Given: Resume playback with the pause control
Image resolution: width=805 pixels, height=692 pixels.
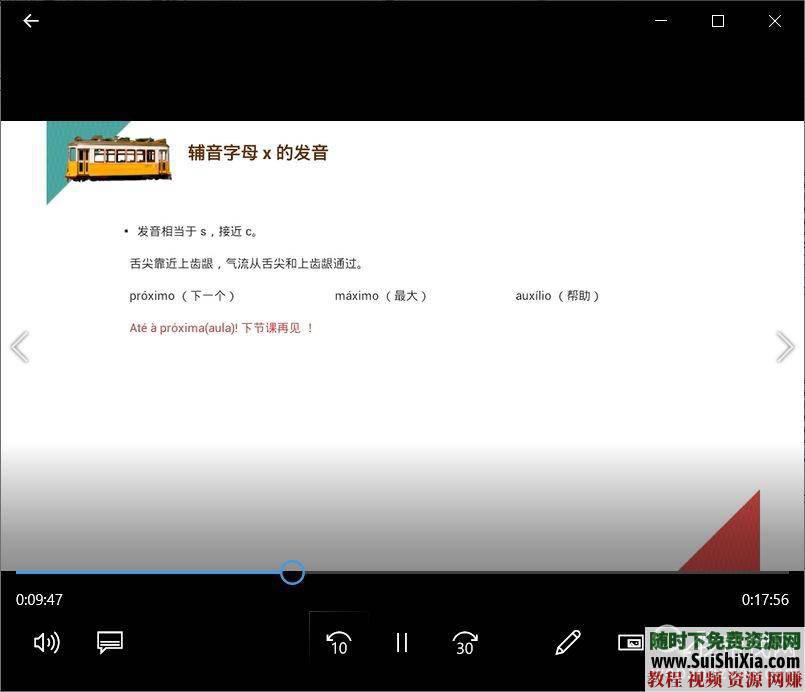Looking at the screenshot, I should 401,642.
